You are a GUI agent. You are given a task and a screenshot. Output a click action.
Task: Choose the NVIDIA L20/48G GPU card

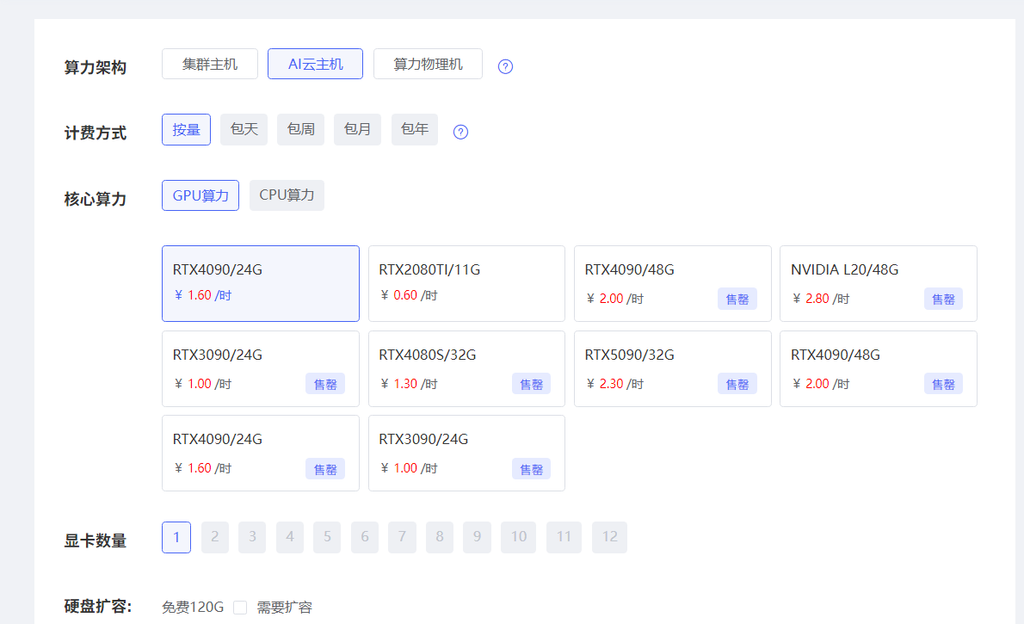(878, 283)
